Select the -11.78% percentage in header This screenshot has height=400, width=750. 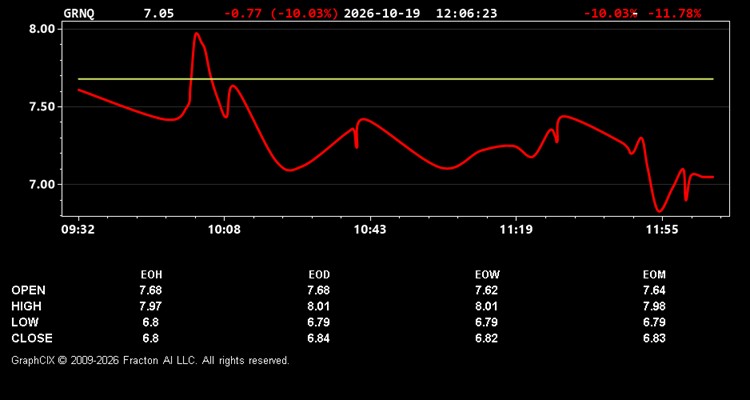pyautogui.click(x=674, y=13)
